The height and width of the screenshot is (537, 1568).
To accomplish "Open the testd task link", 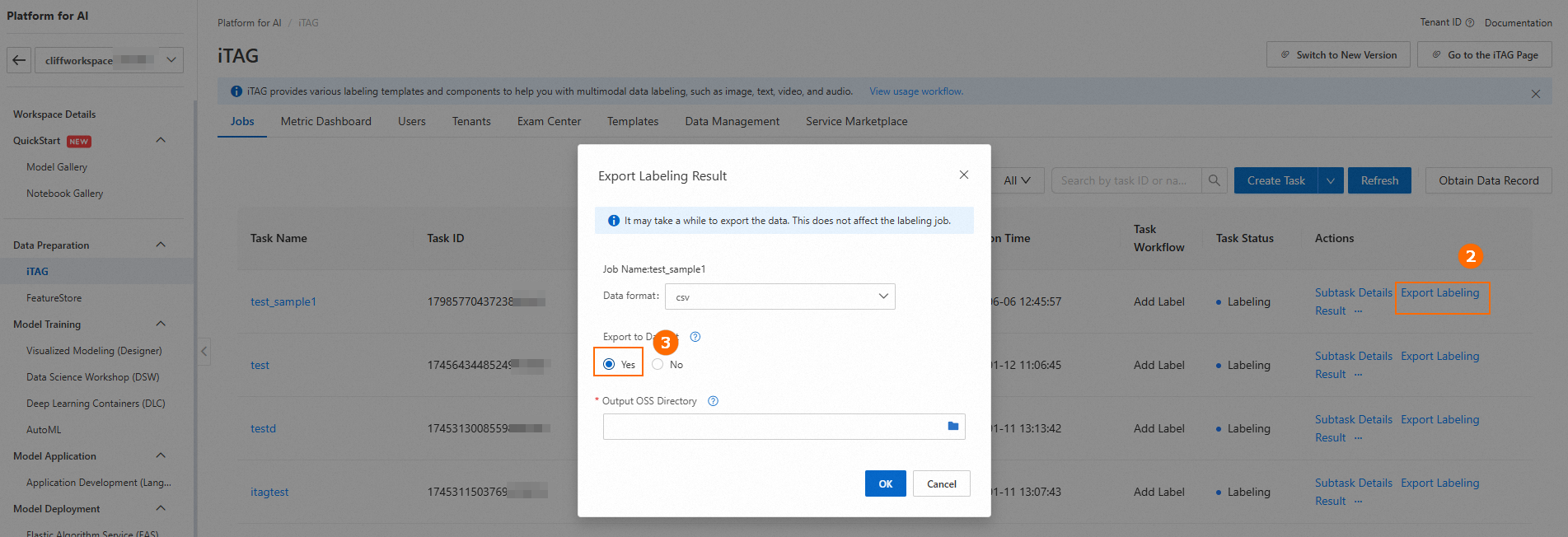I will tap(264, 429).
